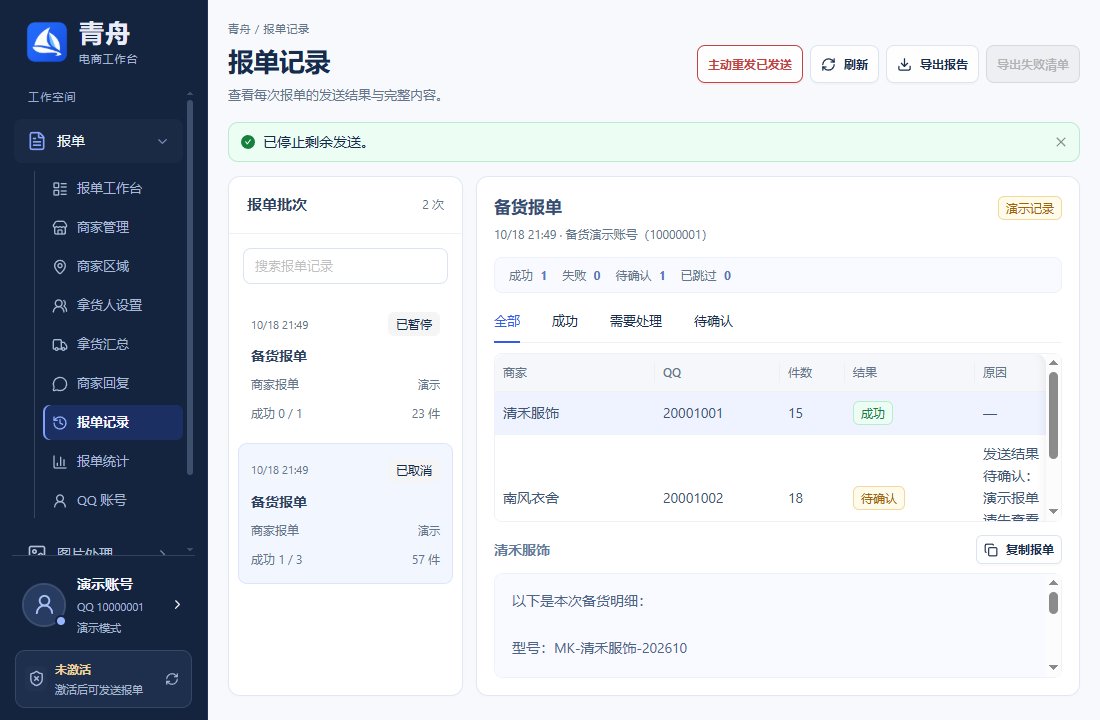Click table scrollbar up arrow
Image resolution: width=1100 pixels, height=720 pixels.
1053,363
